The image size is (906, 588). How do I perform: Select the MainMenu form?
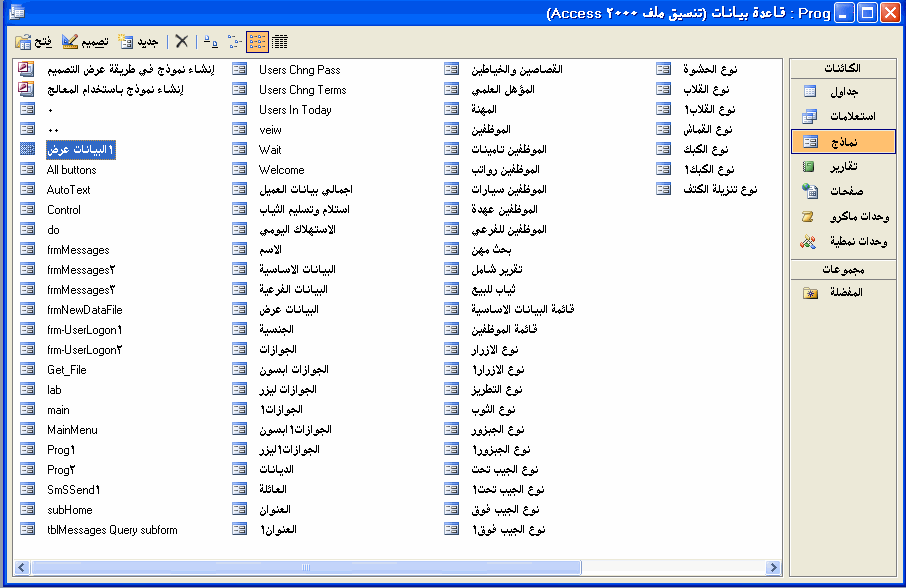click(x=72, y=430)
